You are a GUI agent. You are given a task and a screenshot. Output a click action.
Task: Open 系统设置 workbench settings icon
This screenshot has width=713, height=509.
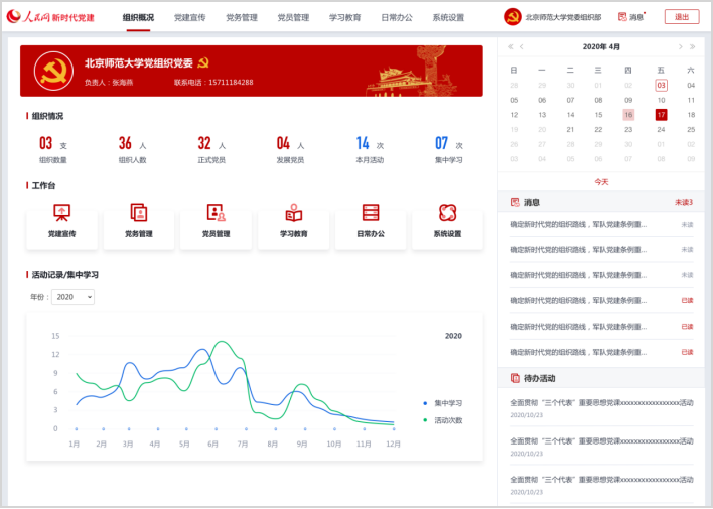(447, 212)
